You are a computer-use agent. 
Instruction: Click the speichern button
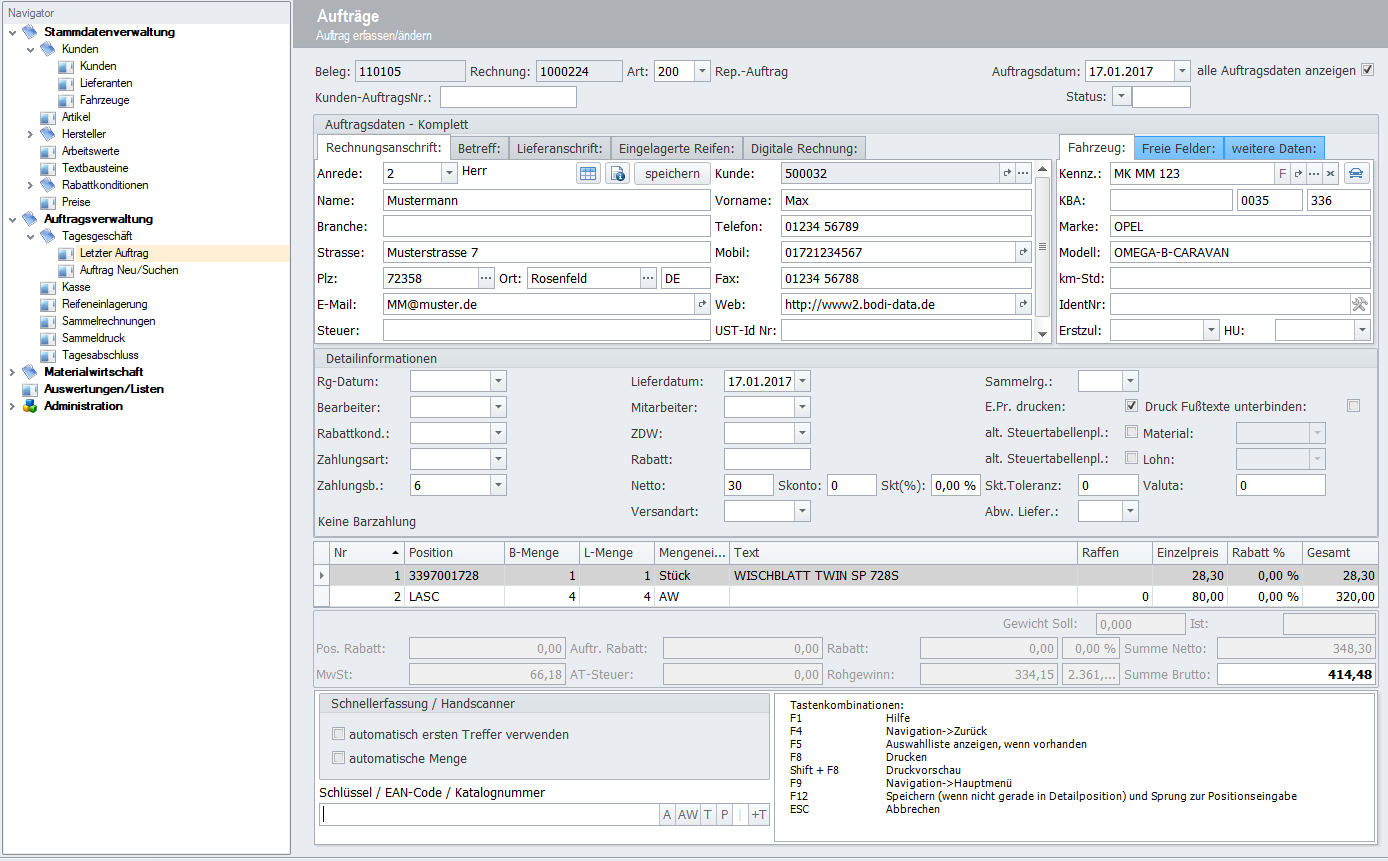[672, 174]
